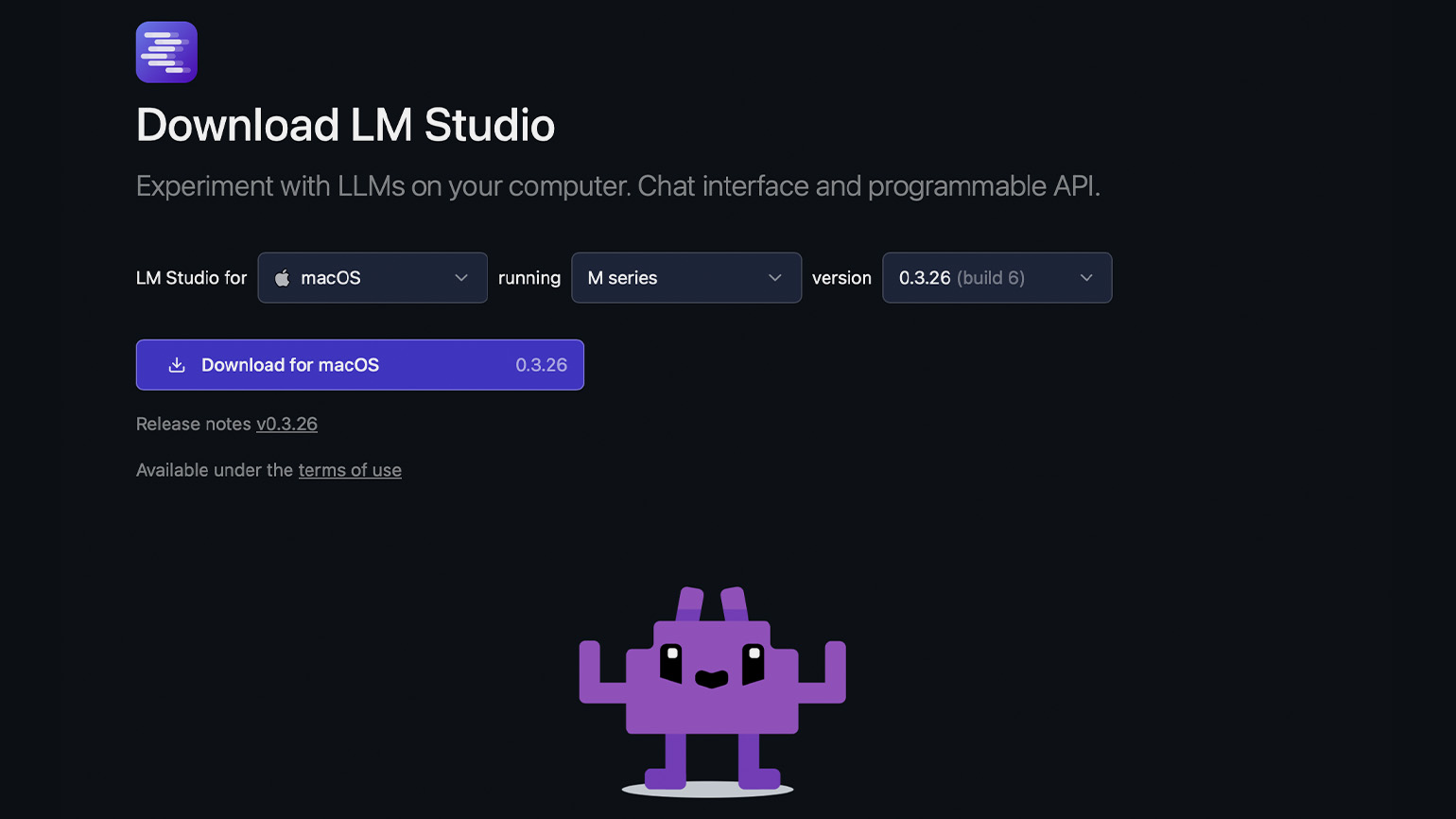Click the chevron arrow in the macOS selector
1456x819 pixels.
(461, 278)
